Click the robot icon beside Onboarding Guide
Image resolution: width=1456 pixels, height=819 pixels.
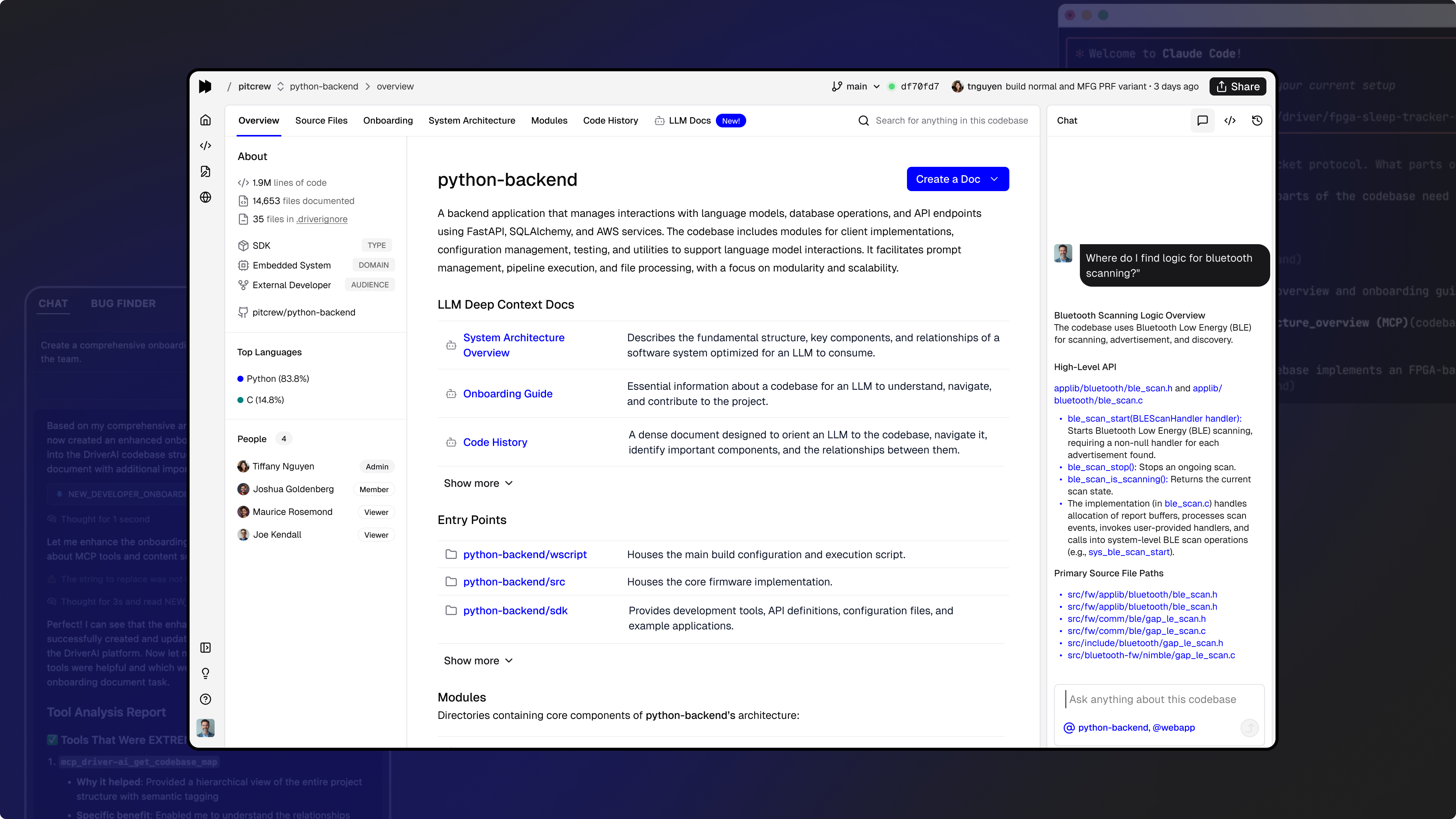(x=451, y=394)
